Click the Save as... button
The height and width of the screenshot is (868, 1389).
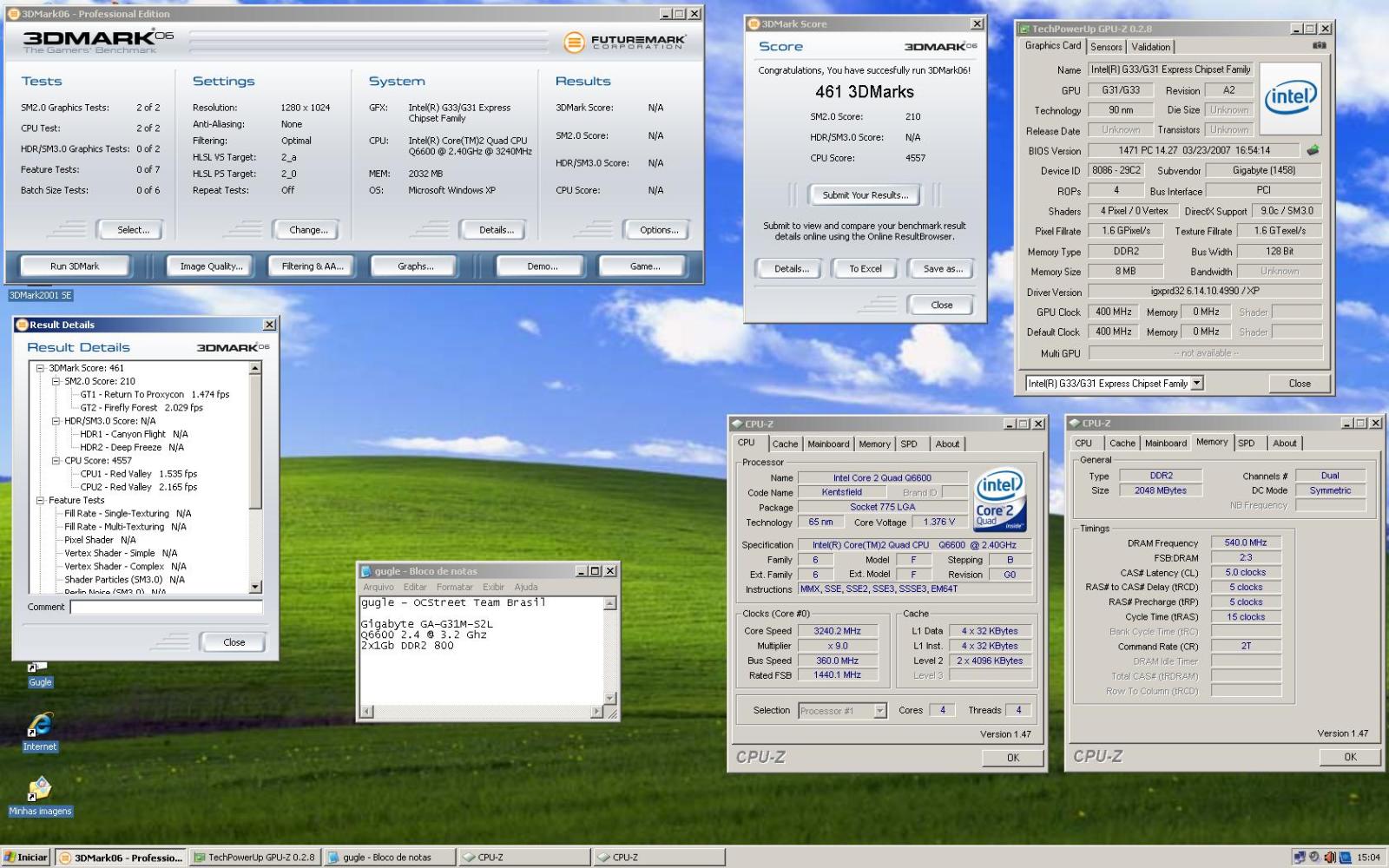[942, 269]
